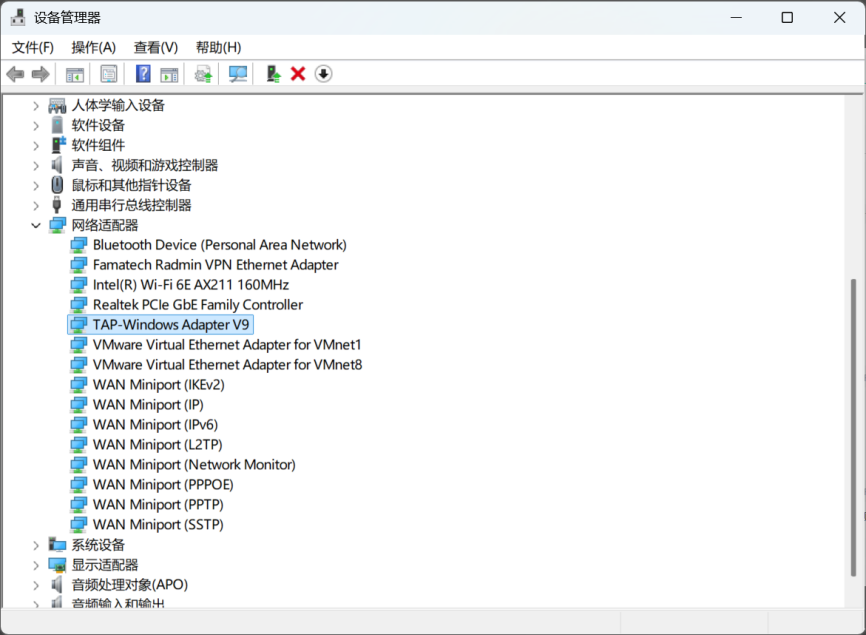This screenshot has height=635, width=866.
Task: Expand the 软件组件 category
Action: click(36, 146)
